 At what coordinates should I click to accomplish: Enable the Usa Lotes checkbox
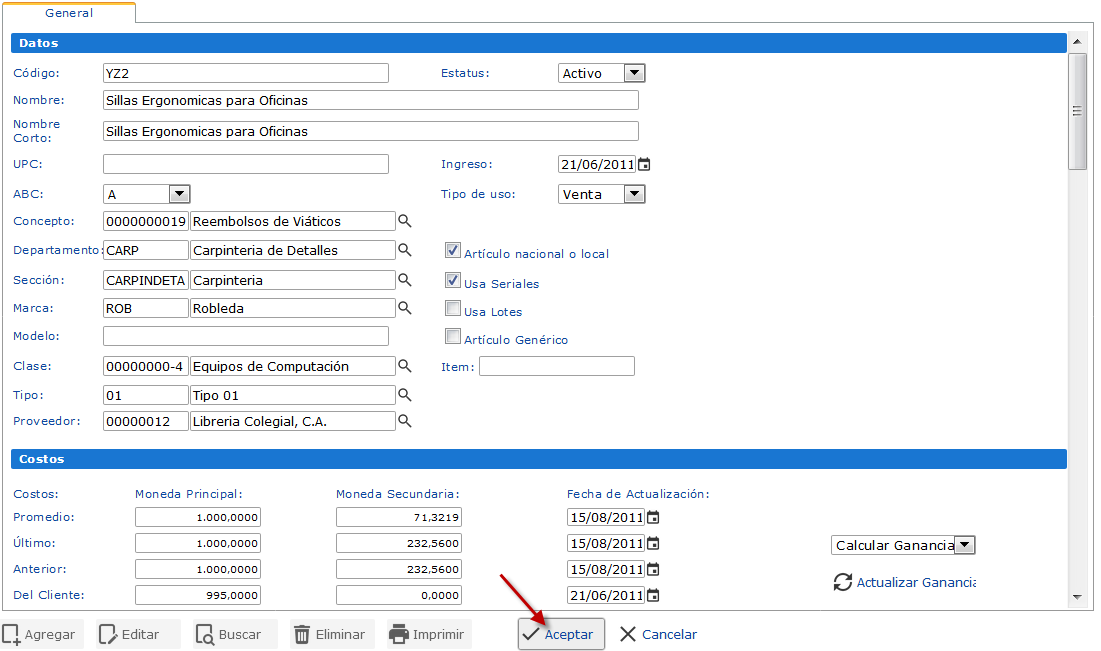click(x=453, y=308)
